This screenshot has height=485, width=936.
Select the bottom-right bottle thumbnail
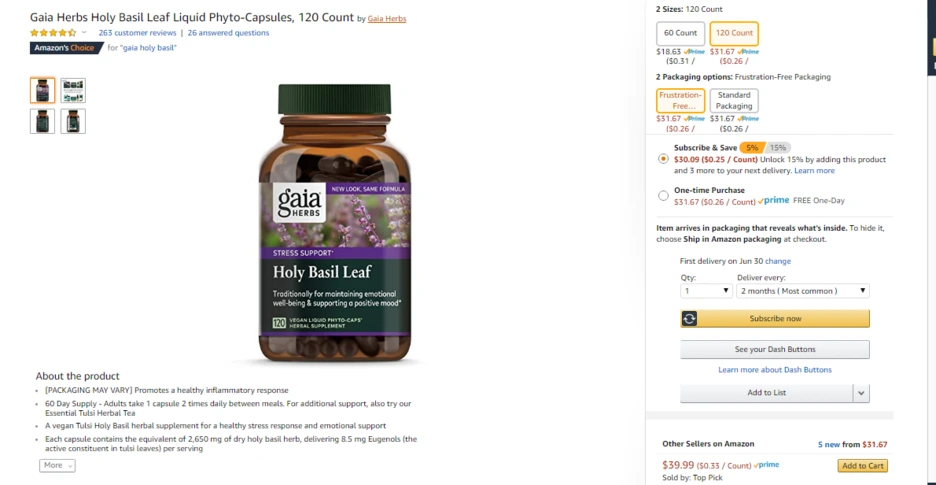point(73,121)
